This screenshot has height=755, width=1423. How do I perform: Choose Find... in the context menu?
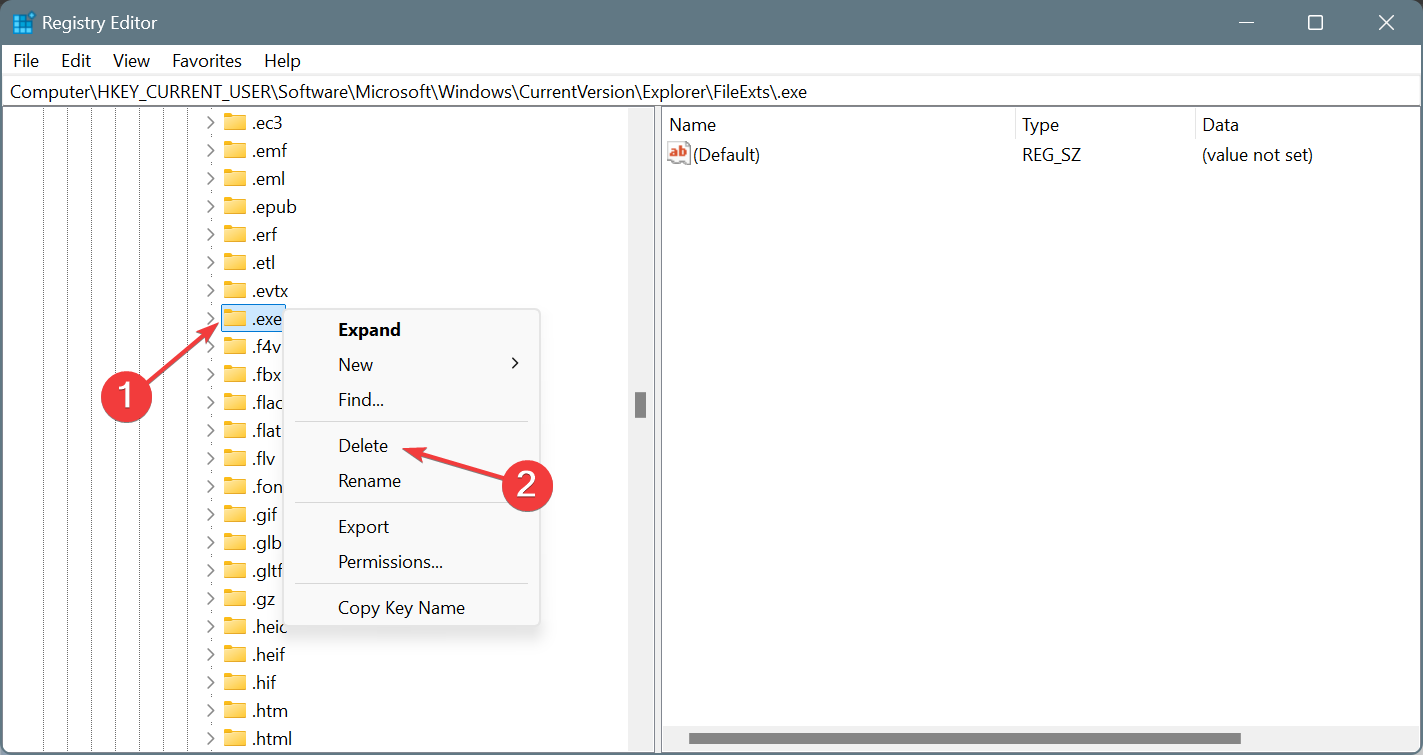(x=411, y=399)
